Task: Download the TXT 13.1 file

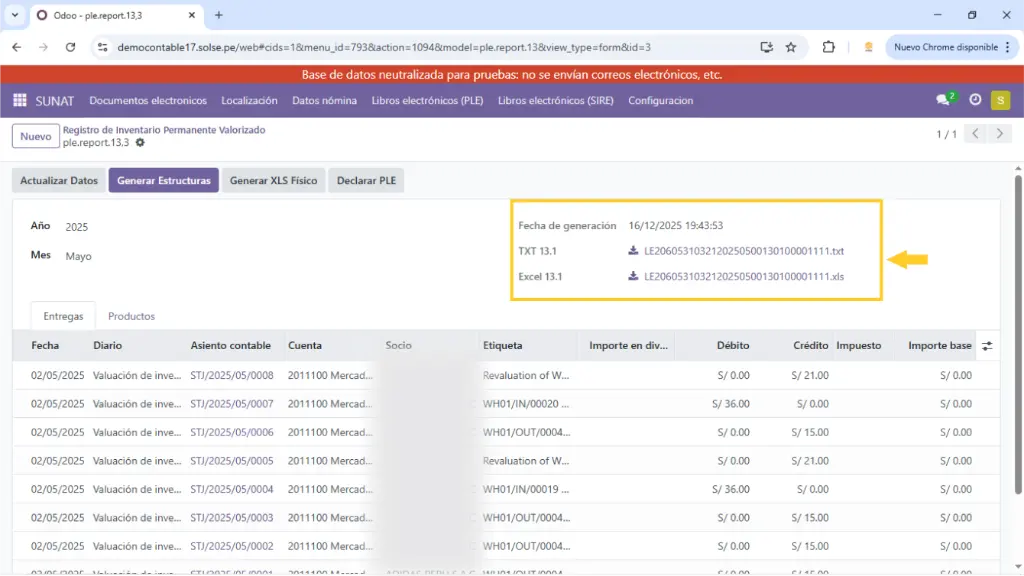Action: pyautogui.click(x=737, y=251)
